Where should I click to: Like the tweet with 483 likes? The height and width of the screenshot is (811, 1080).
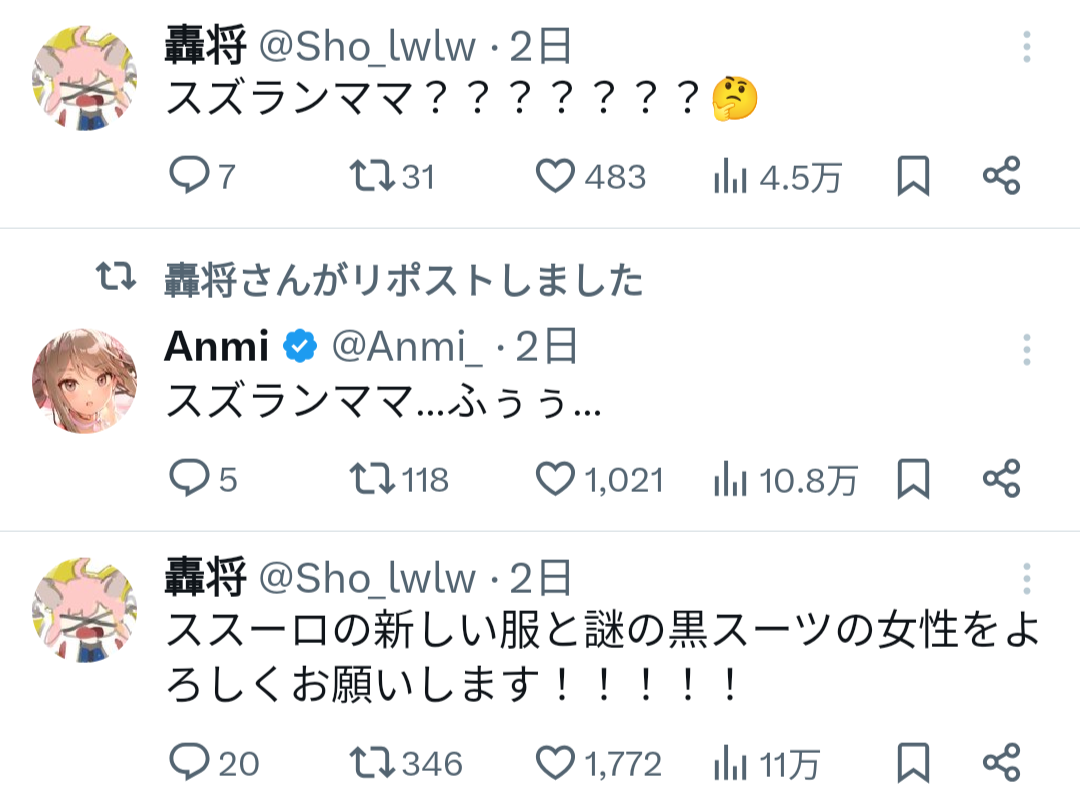click(x=556, y=177)
